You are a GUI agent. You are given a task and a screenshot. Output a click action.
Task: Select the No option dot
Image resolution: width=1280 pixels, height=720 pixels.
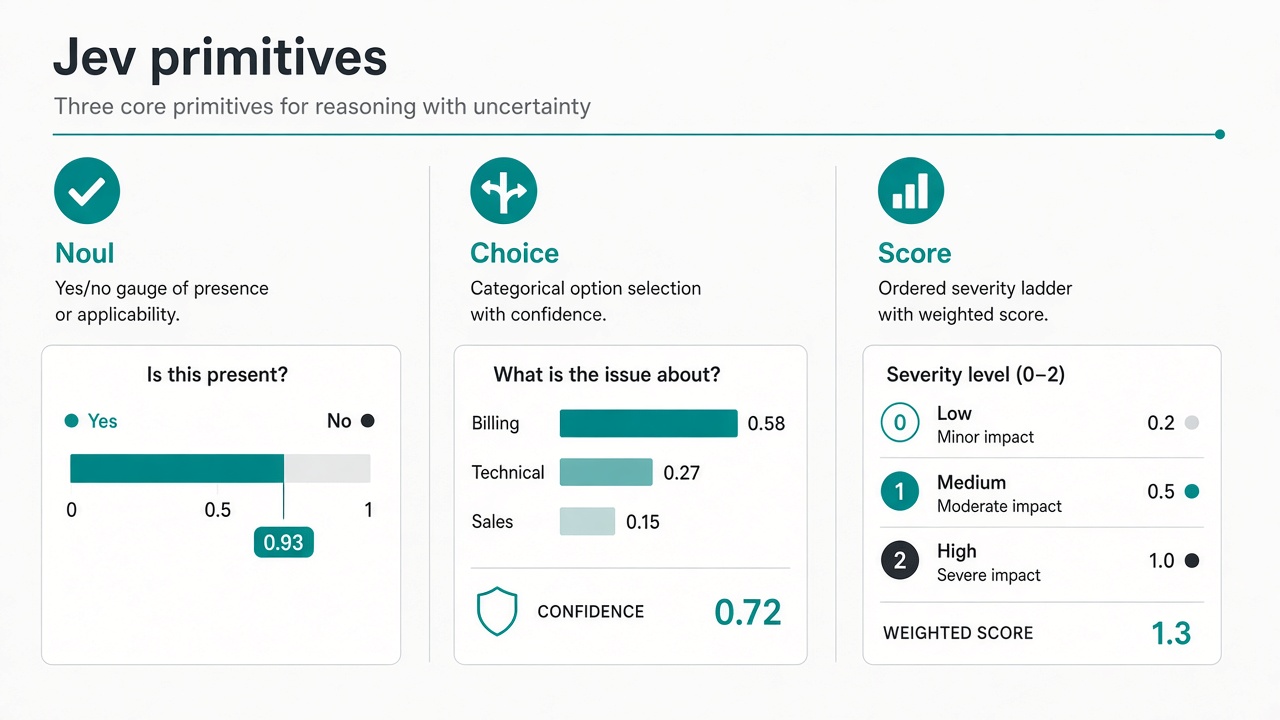click(367, 421)
